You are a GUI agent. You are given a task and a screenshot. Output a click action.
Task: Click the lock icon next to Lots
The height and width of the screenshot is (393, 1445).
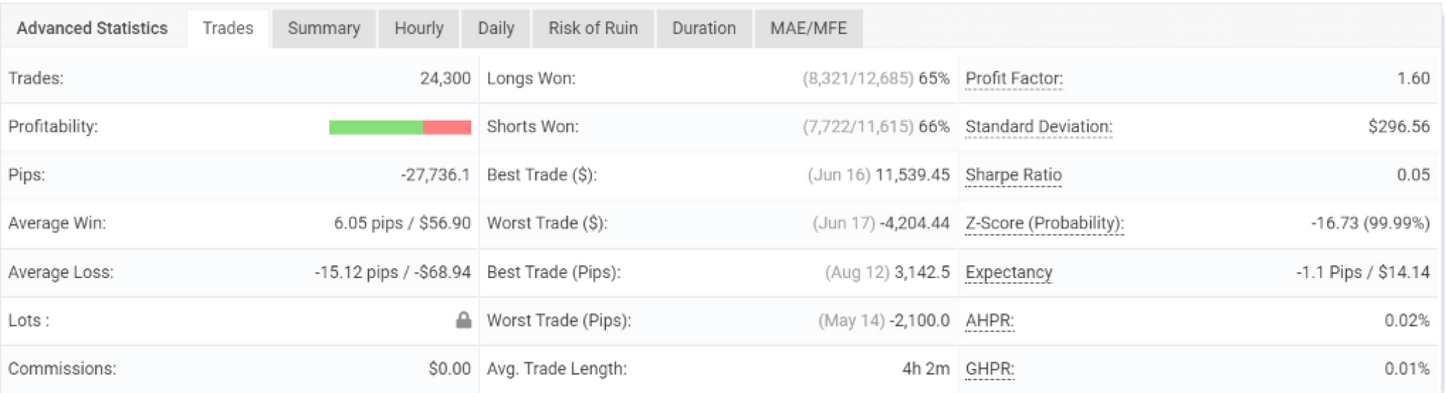463,320
